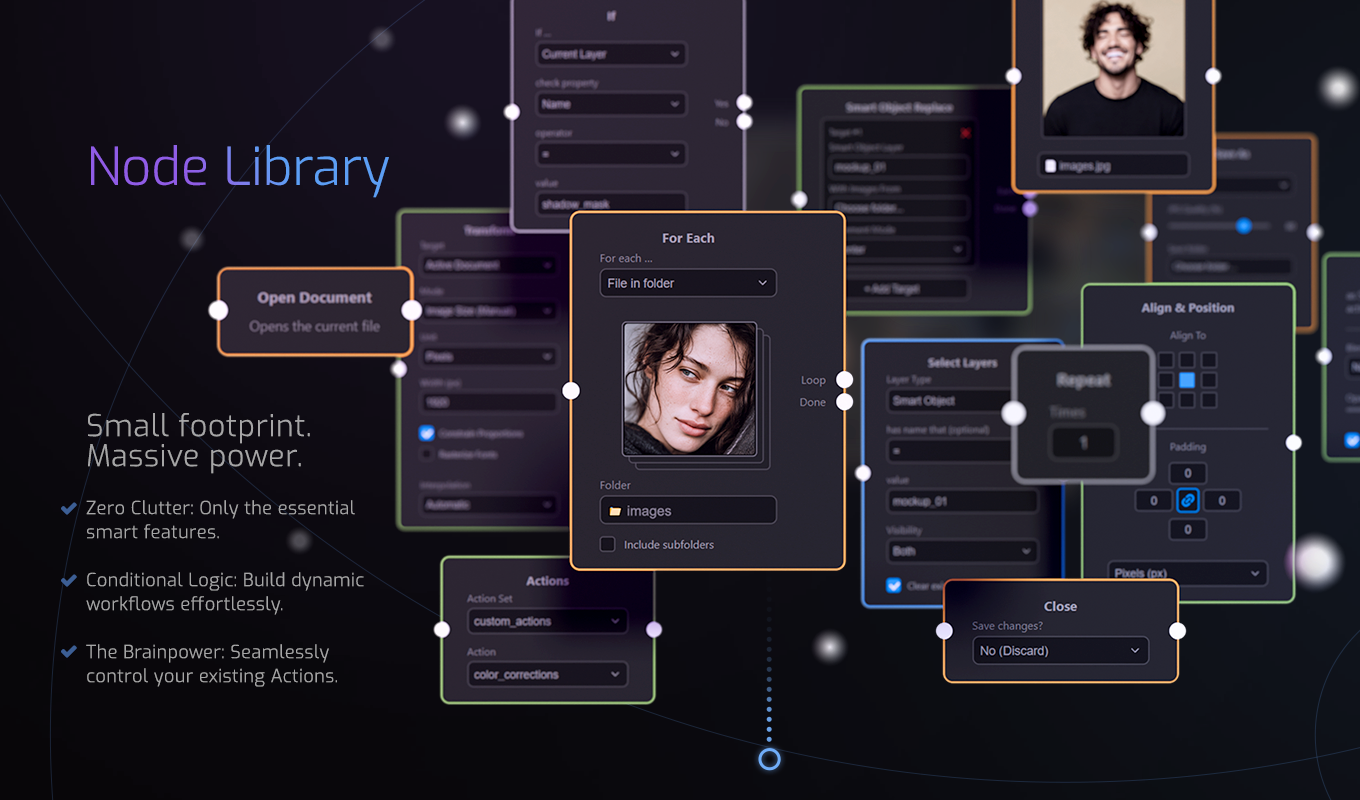This screenshot has width=1360, height=800.
Task: Click the images.jpg file name field
Action: [1114, 166]
